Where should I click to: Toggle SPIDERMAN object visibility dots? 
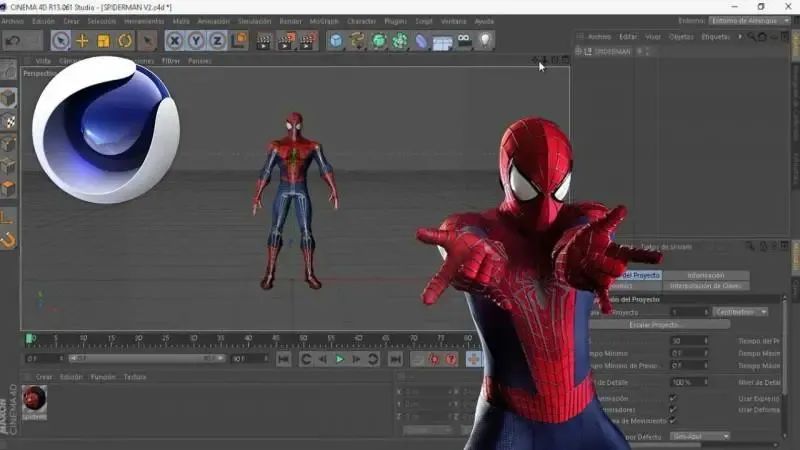point(647,52)
